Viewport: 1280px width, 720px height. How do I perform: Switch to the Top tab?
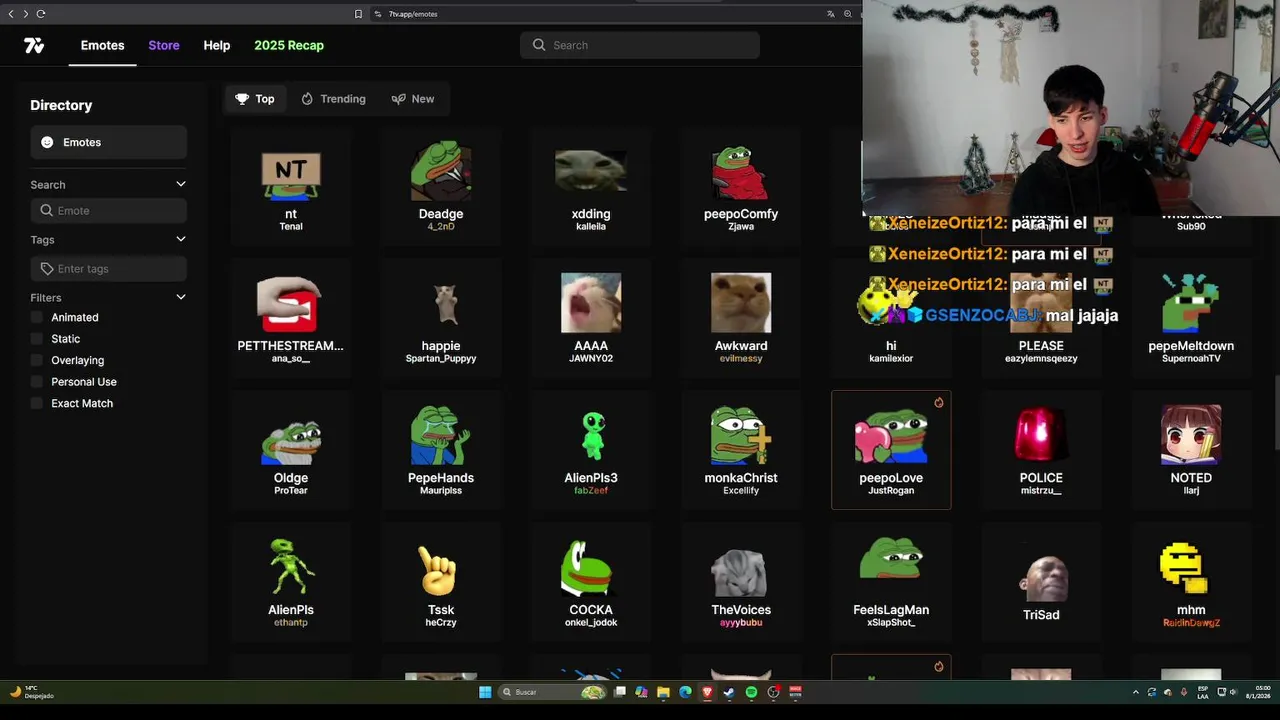pyautogui.click(x=255, y=99)
